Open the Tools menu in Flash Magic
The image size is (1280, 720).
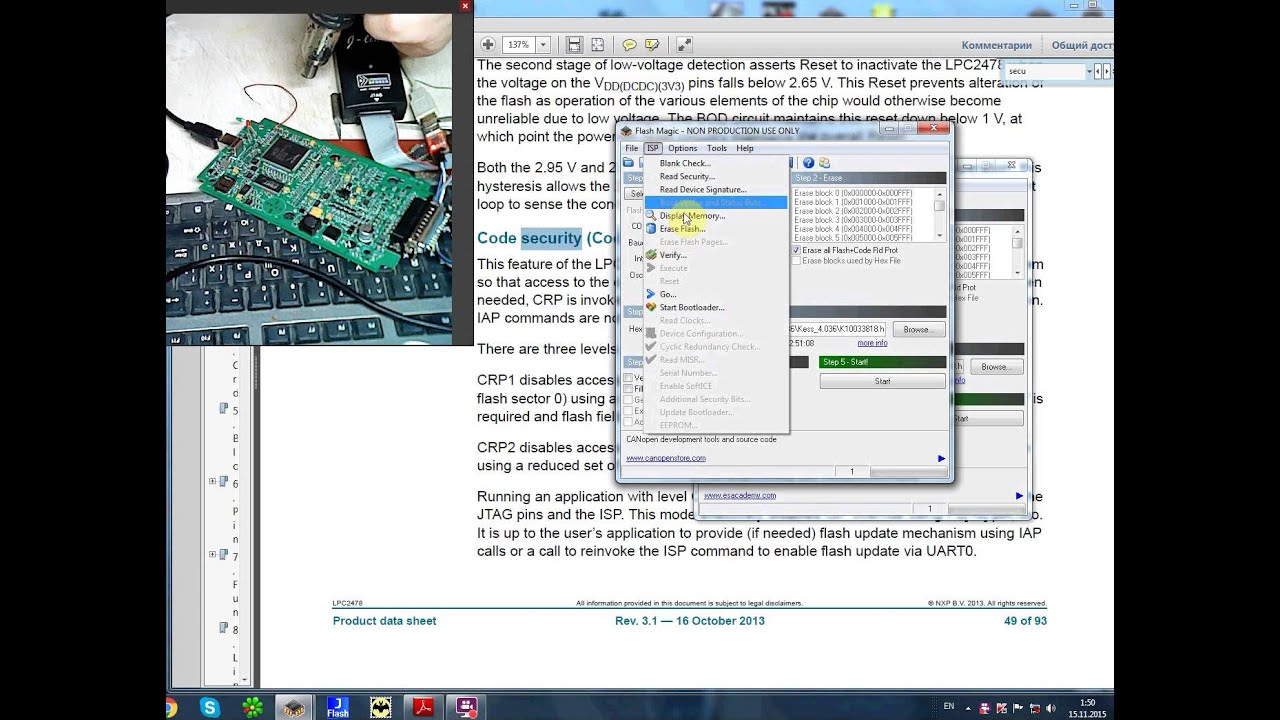tap(717, 148)
